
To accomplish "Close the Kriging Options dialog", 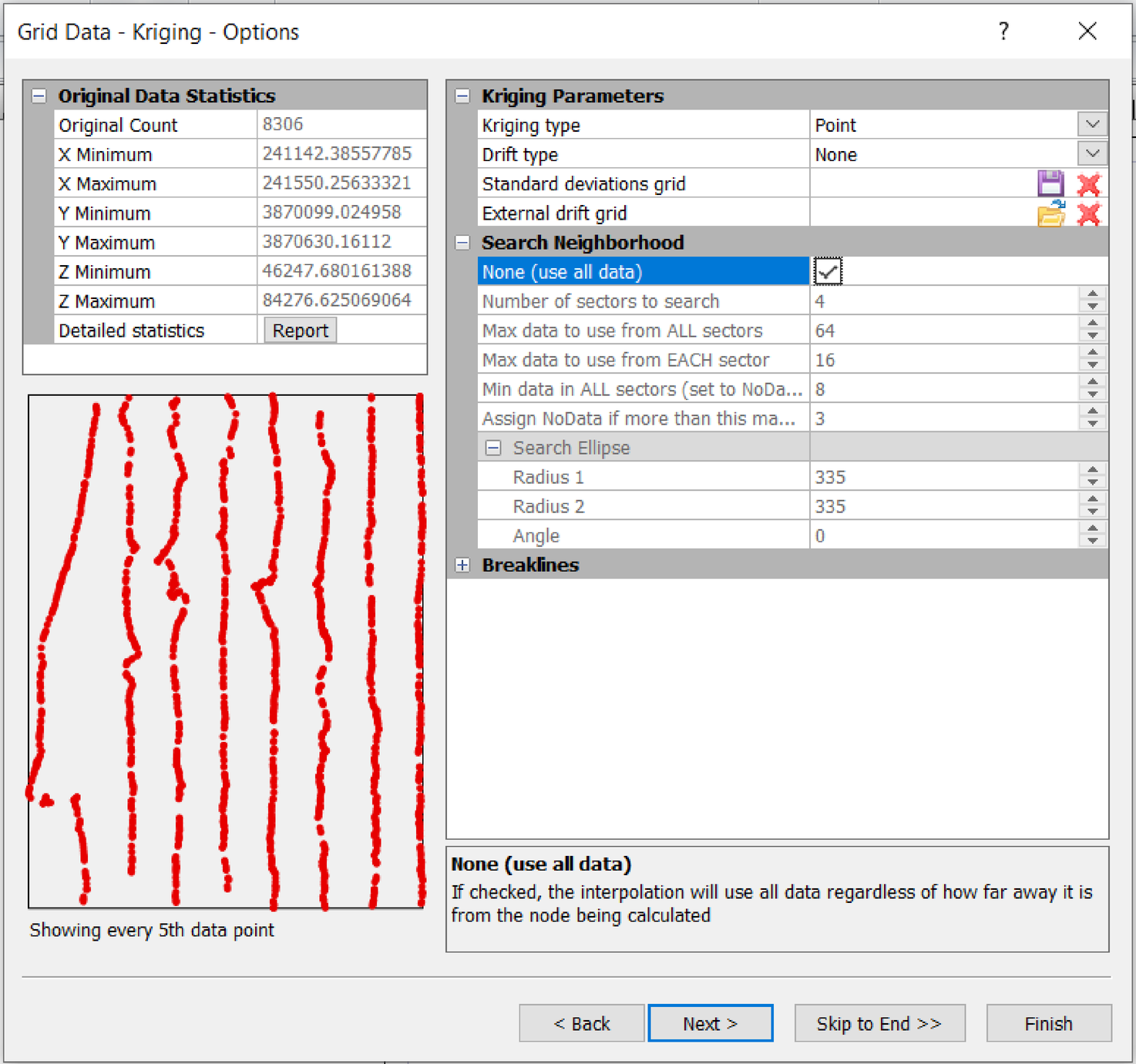I will (1087, 32).
